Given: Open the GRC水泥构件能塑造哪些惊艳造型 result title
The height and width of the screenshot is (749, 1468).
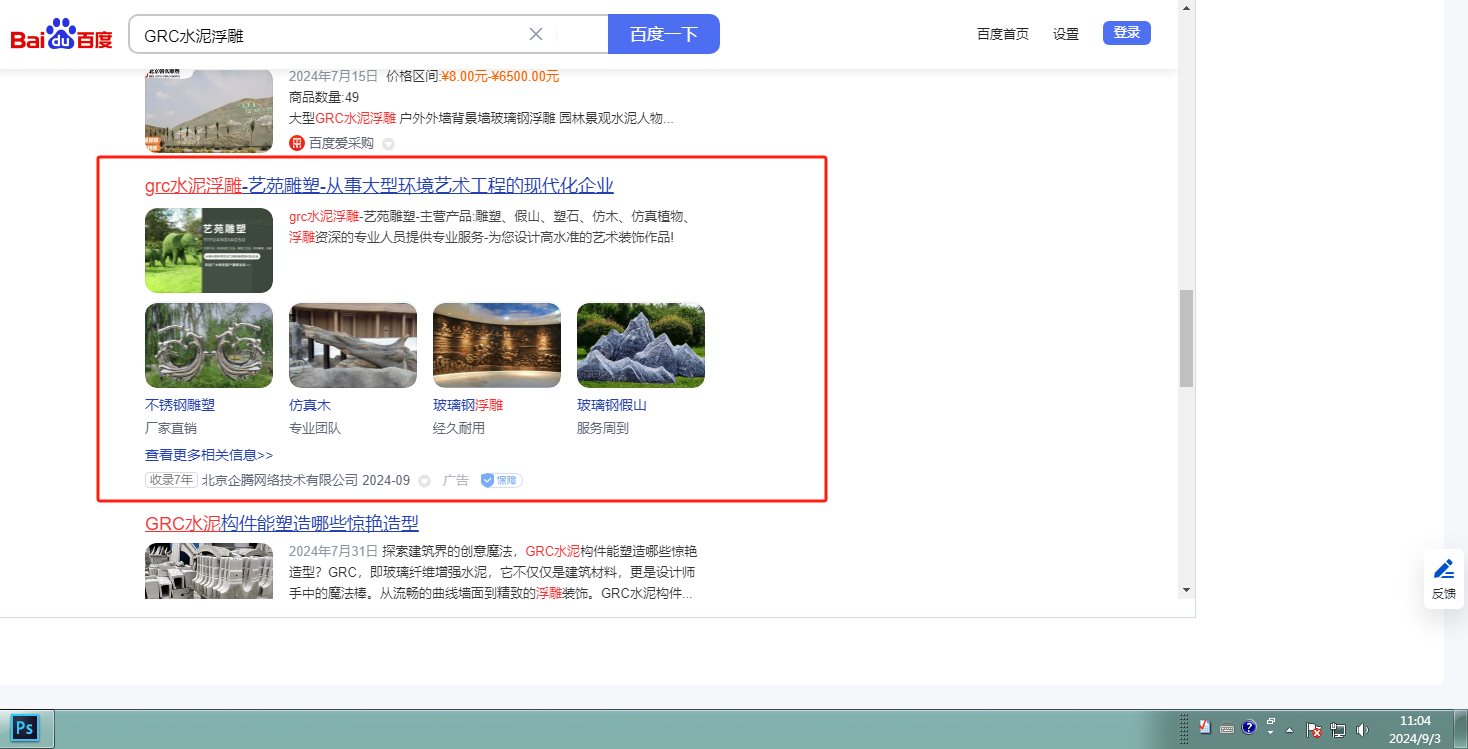Looking at the screenshot, I should [282, 523].
